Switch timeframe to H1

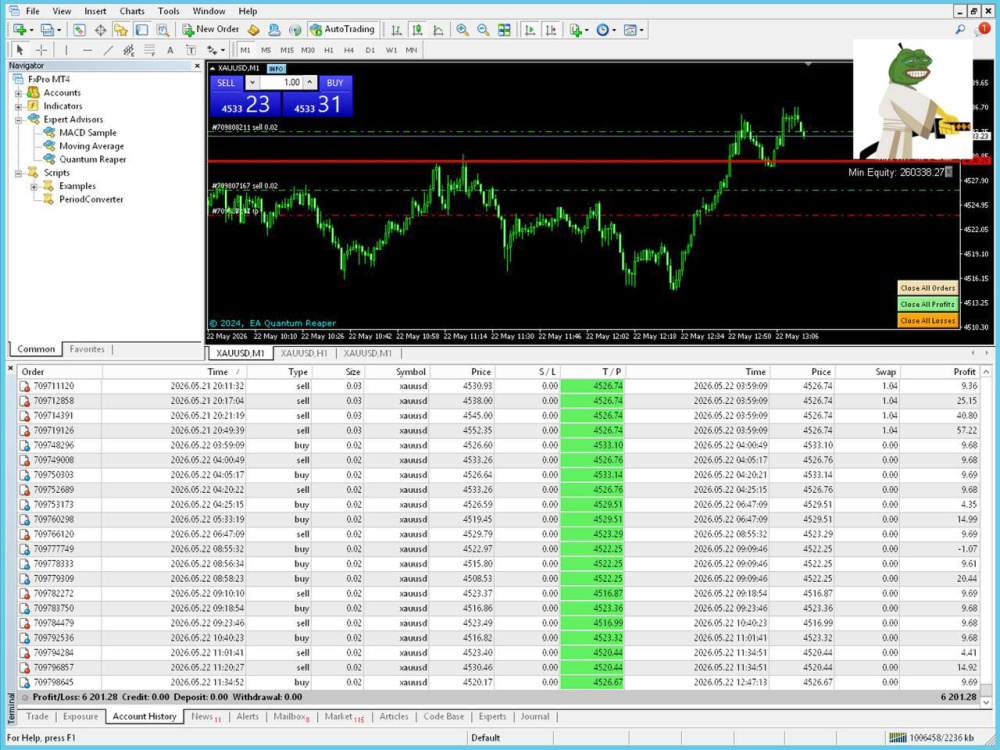click(328, 50)
